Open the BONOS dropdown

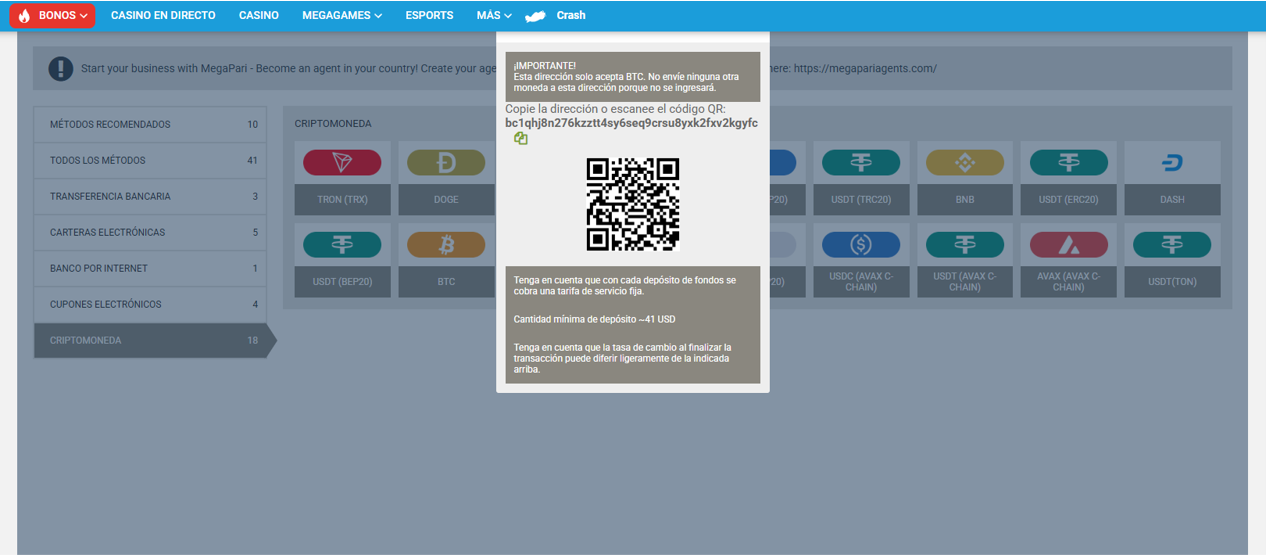coord(53,15)
